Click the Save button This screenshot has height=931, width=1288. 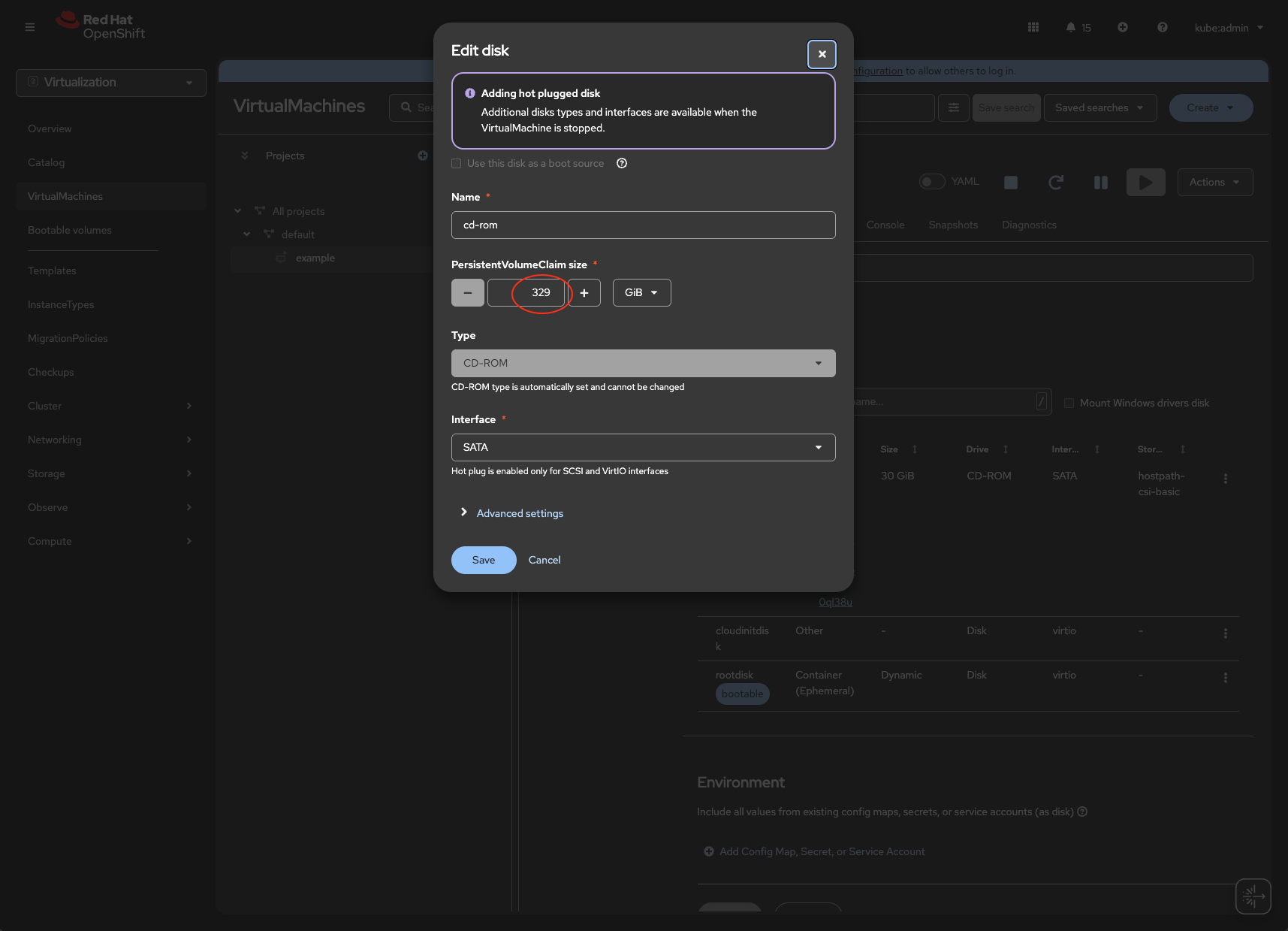click(483, 561)
